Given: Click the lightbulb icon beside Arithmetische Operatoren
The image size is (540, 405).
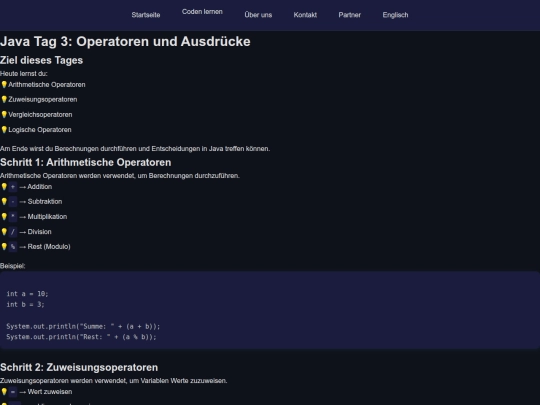Looking at the screenshot, I should click(4, 85).
